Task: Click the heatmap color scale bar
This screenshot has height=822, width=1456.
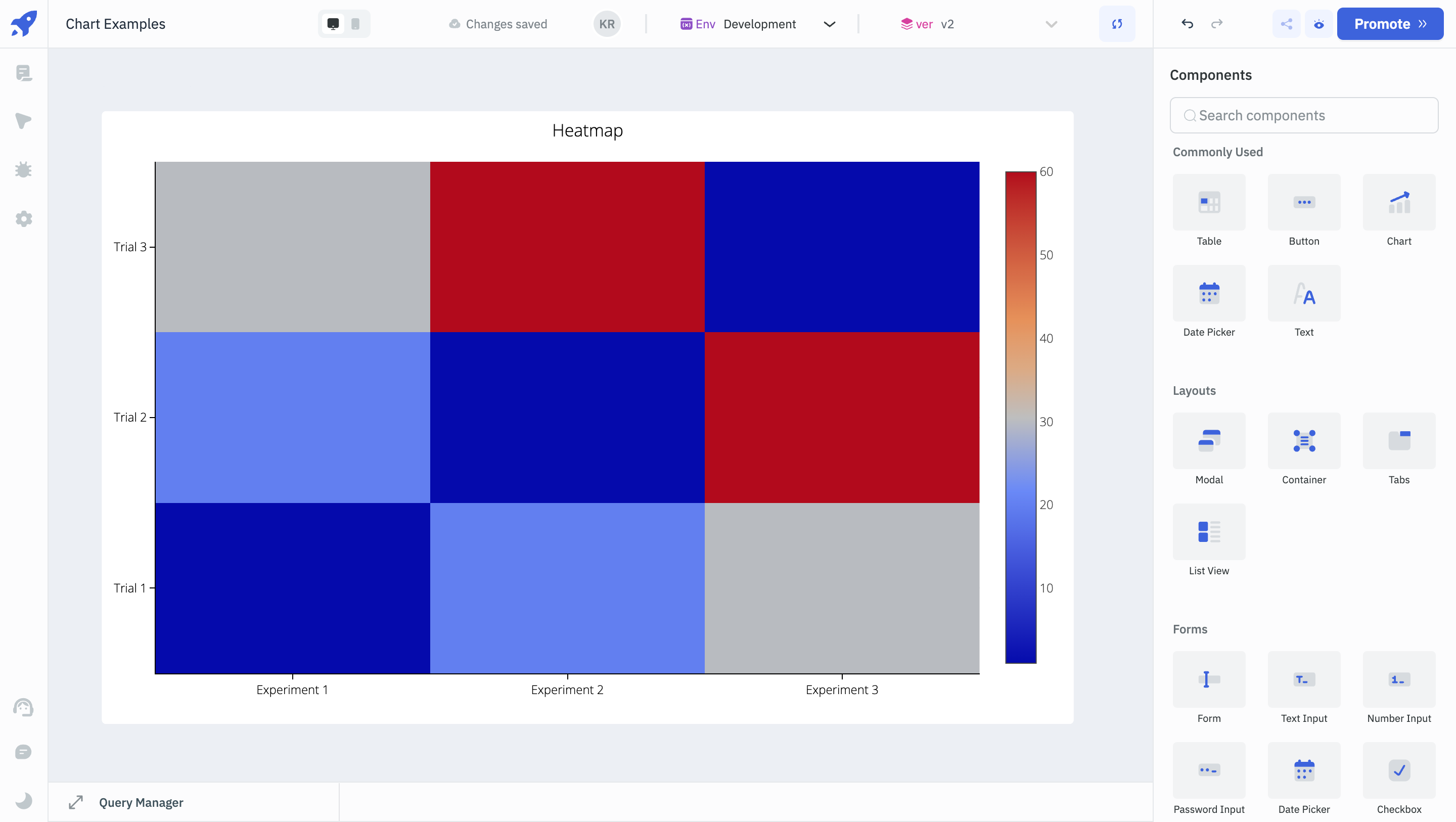Action: point(1020,417)
